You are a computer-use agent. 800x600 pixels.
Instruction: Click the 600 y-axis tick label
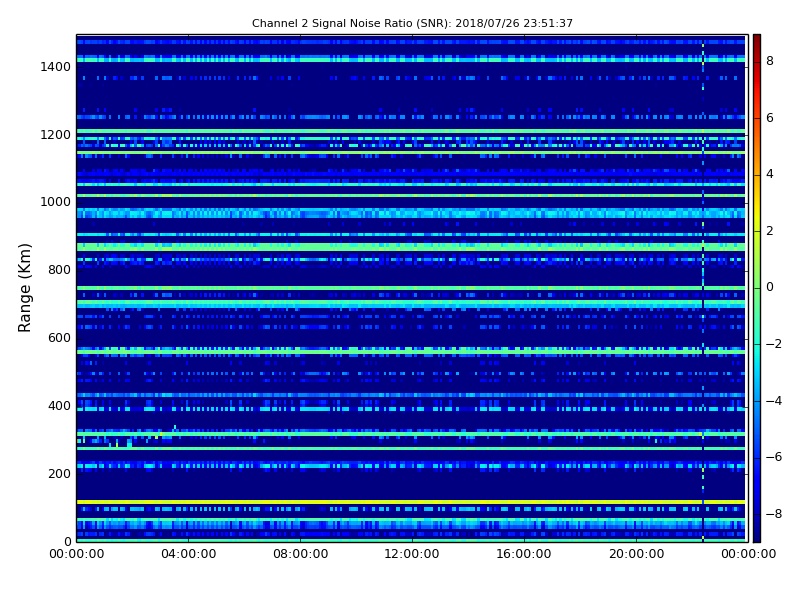[59, 338]
